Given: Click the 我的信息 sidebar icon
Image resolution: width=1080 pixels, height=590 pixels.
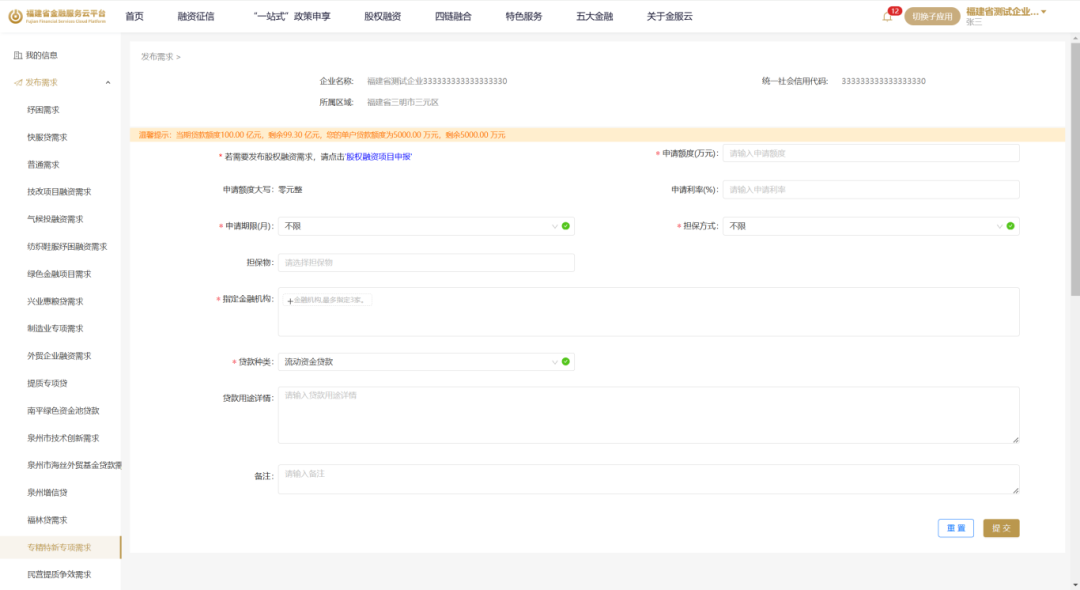Looking at the screenshot, I should 18,55.
